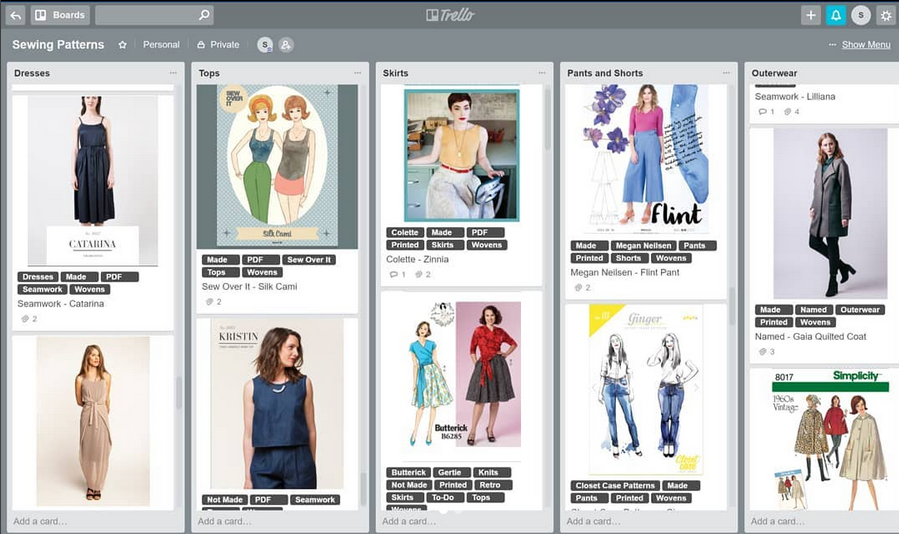
Task: Open the Dresses list options menu
Action: [173, 73]
